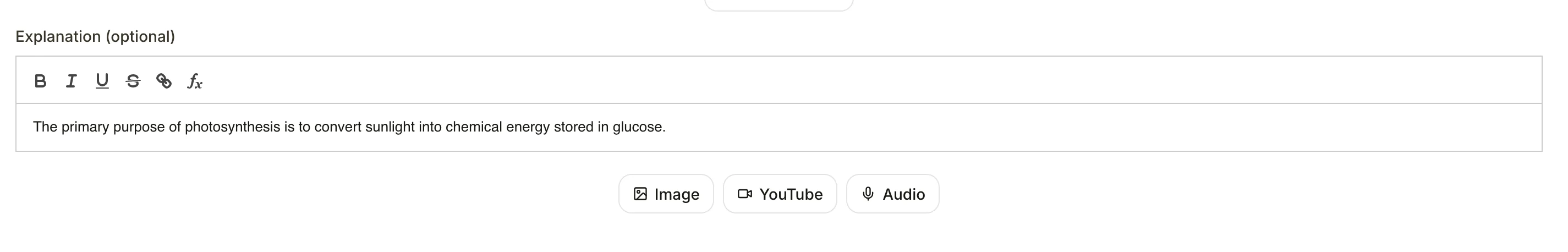
Task: Place the cursor on the word "chemical"
Action: click(x=474, y=127)
